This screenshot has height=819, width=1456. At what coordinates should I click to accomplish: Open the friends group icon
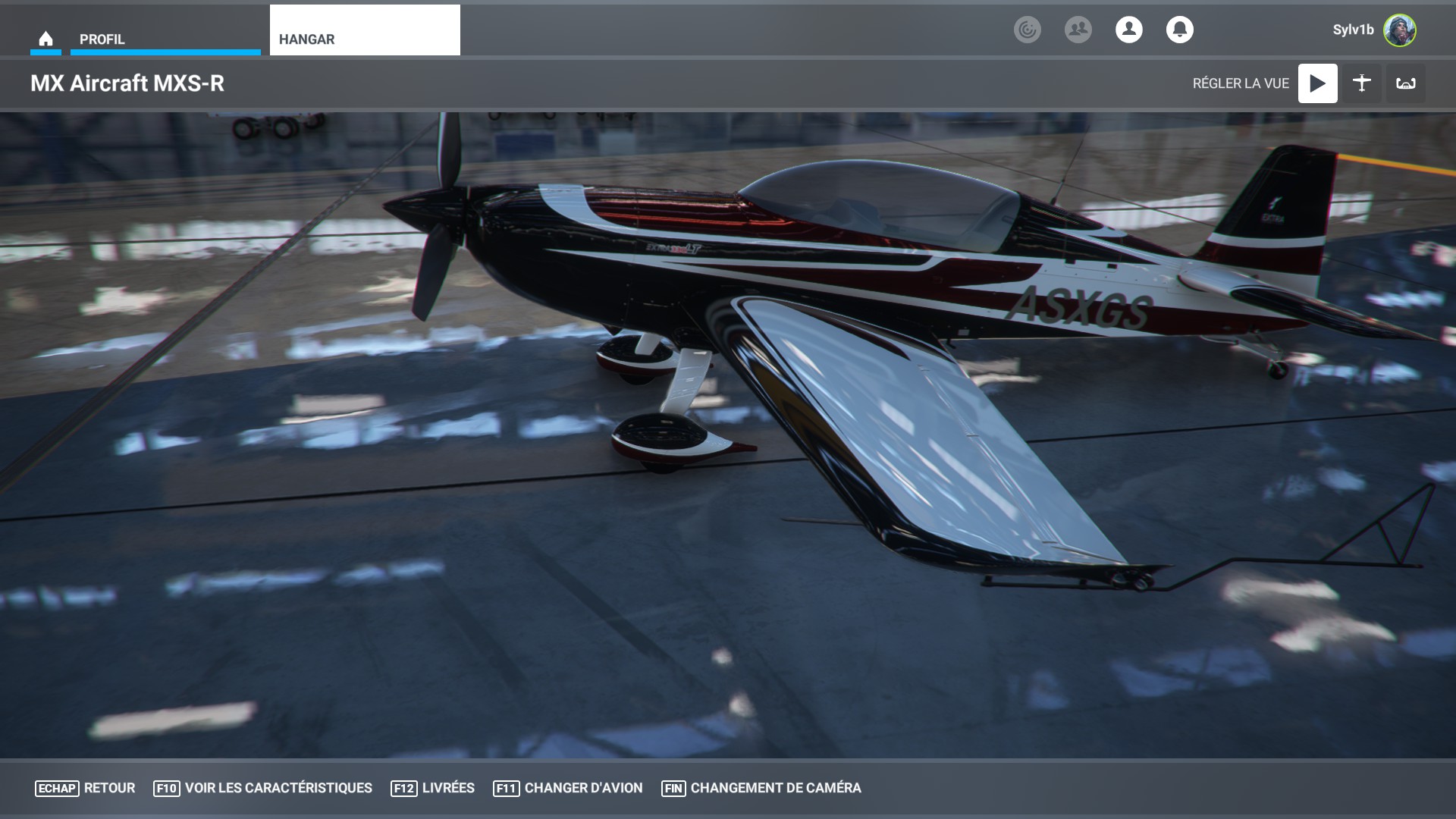[x=1078, y=30]
